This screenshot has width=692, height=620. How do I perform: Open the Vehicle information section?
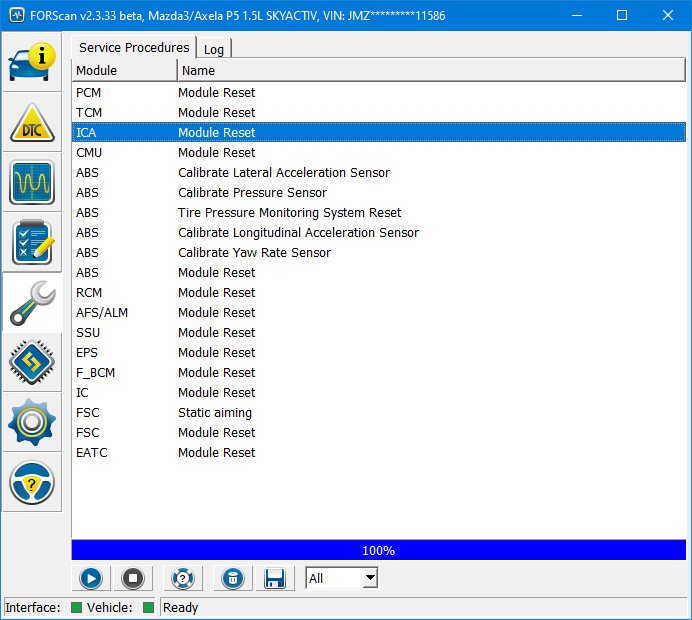coord(32,62)
